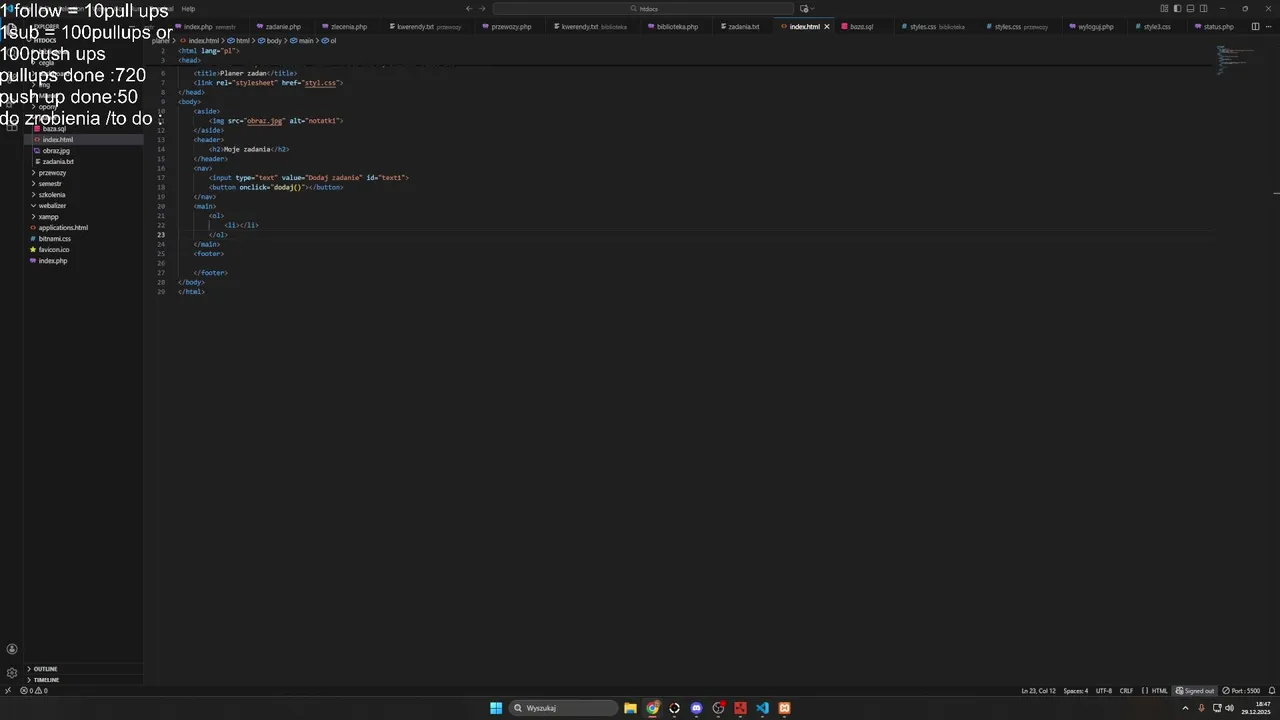Split the editor to the right
The height and width of the screenshot is (720, 1280).
1255,27
